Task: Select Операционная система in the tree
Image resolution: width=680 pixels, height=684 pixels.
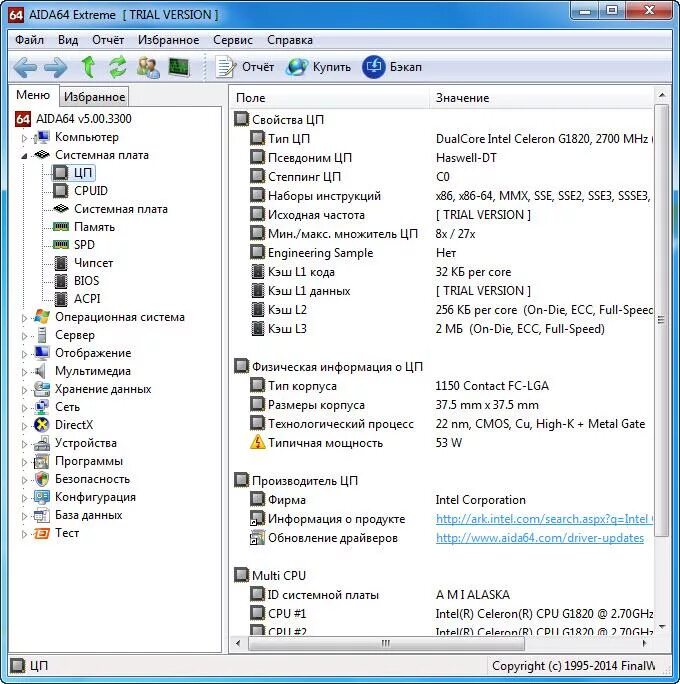Action: pyautogui.click(x=120, y=317)
